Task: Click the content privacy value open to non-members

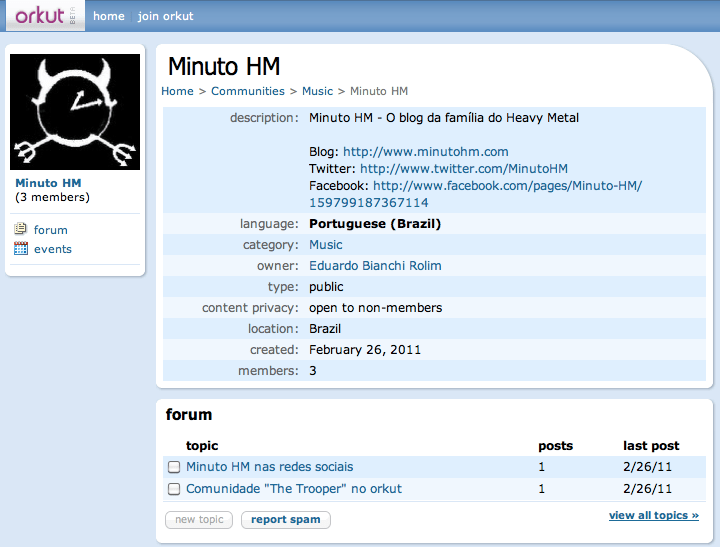Action: tap(376, 308)
